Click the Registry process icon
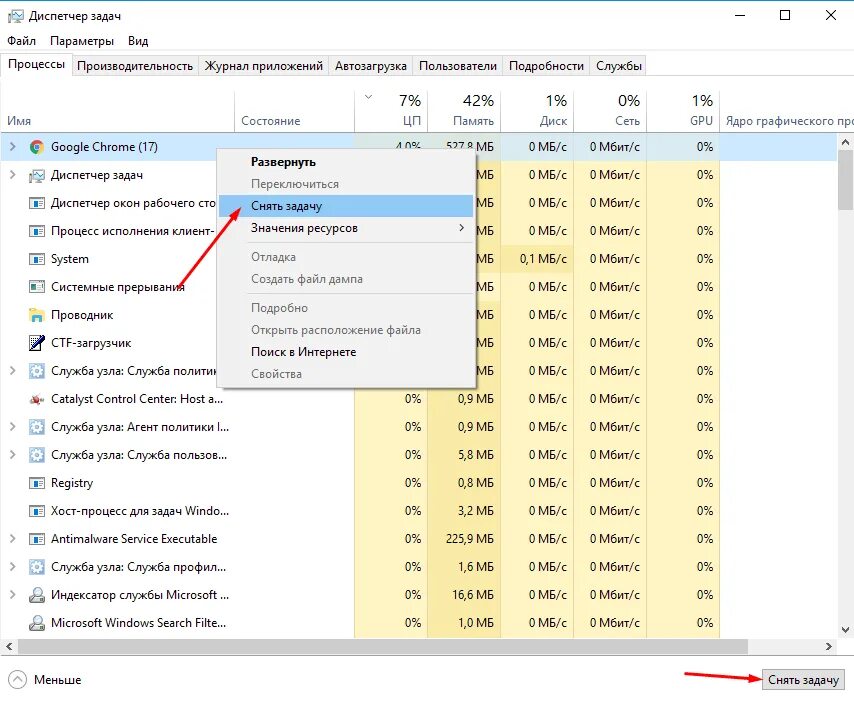Viewport: 854px width, 704px height. pos(36,483)
